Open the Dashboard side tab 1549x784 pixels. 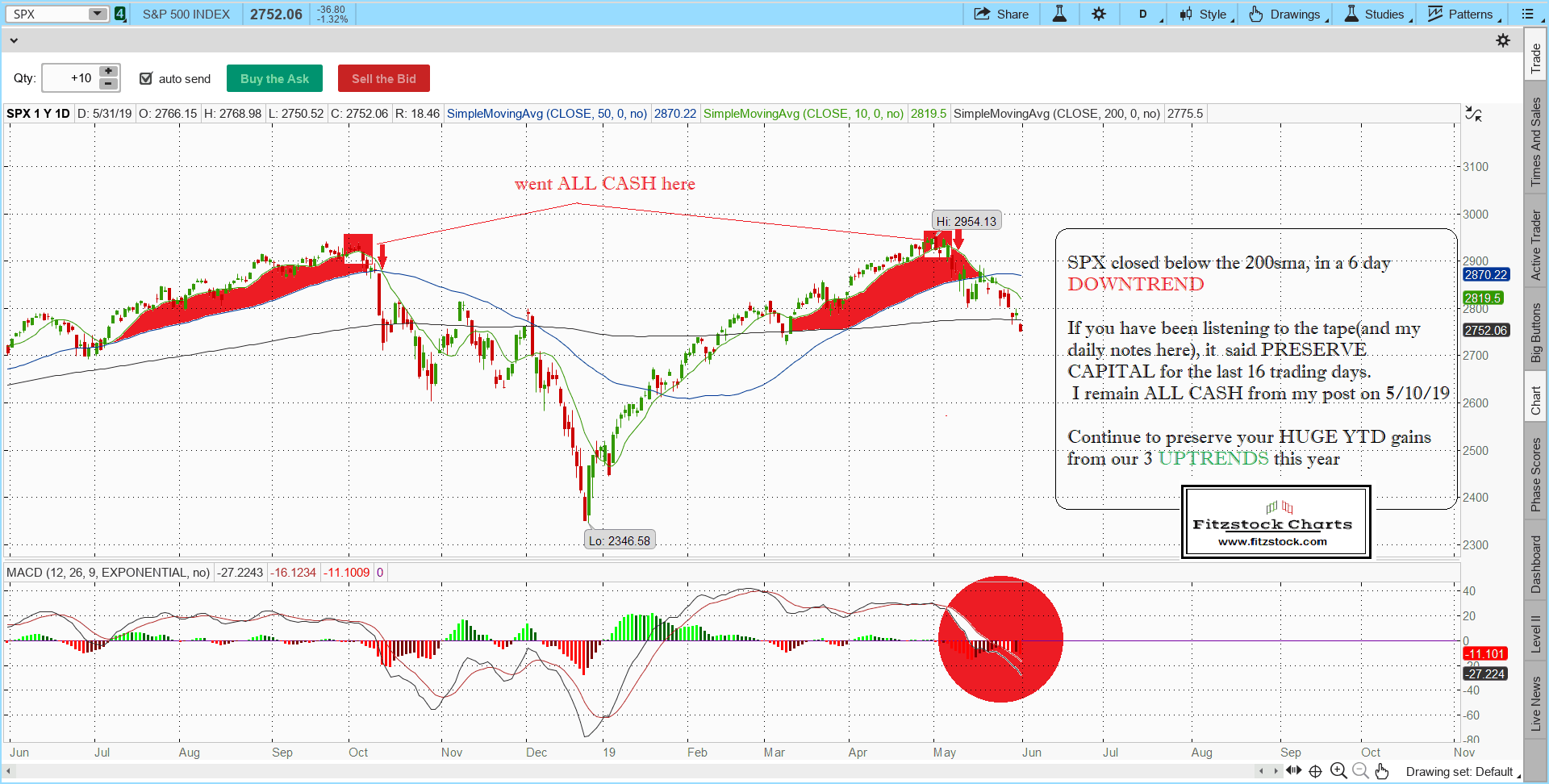click(x=1535, y=564)
